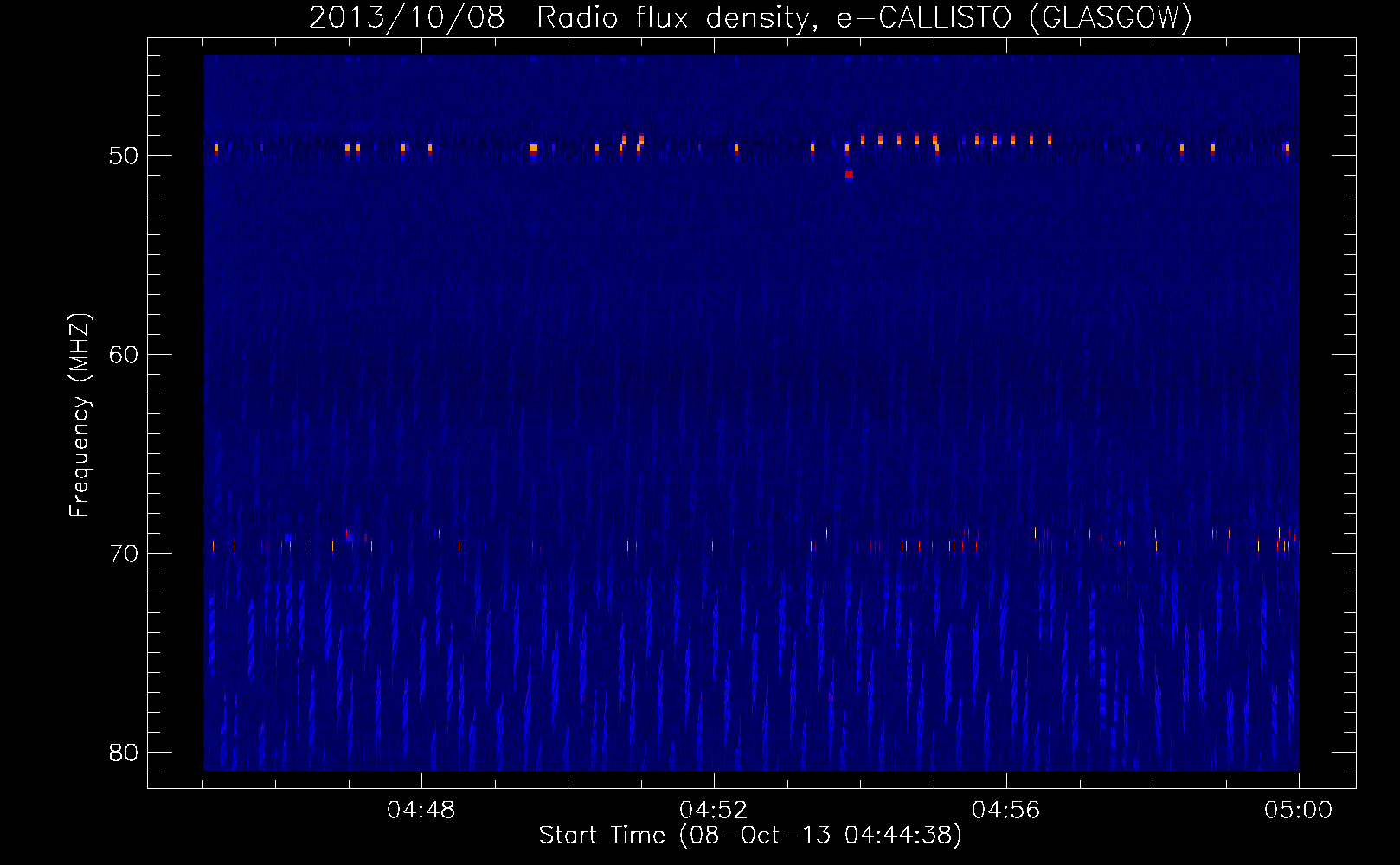The image size is (1400, 865).
Task: Click the 60 frequency tick label
Action: click(x=124, y=355)
